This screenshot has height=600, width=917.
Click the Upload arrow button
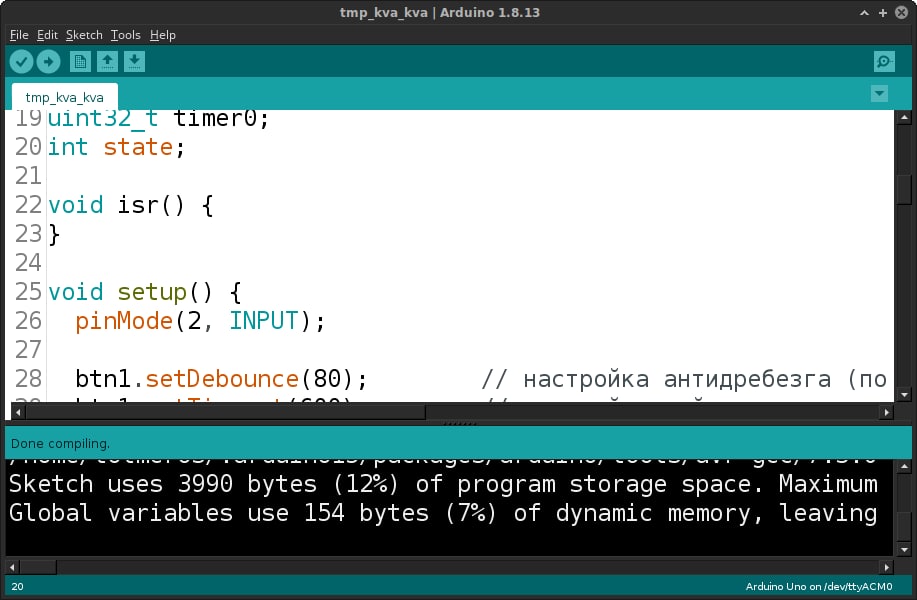49,61
